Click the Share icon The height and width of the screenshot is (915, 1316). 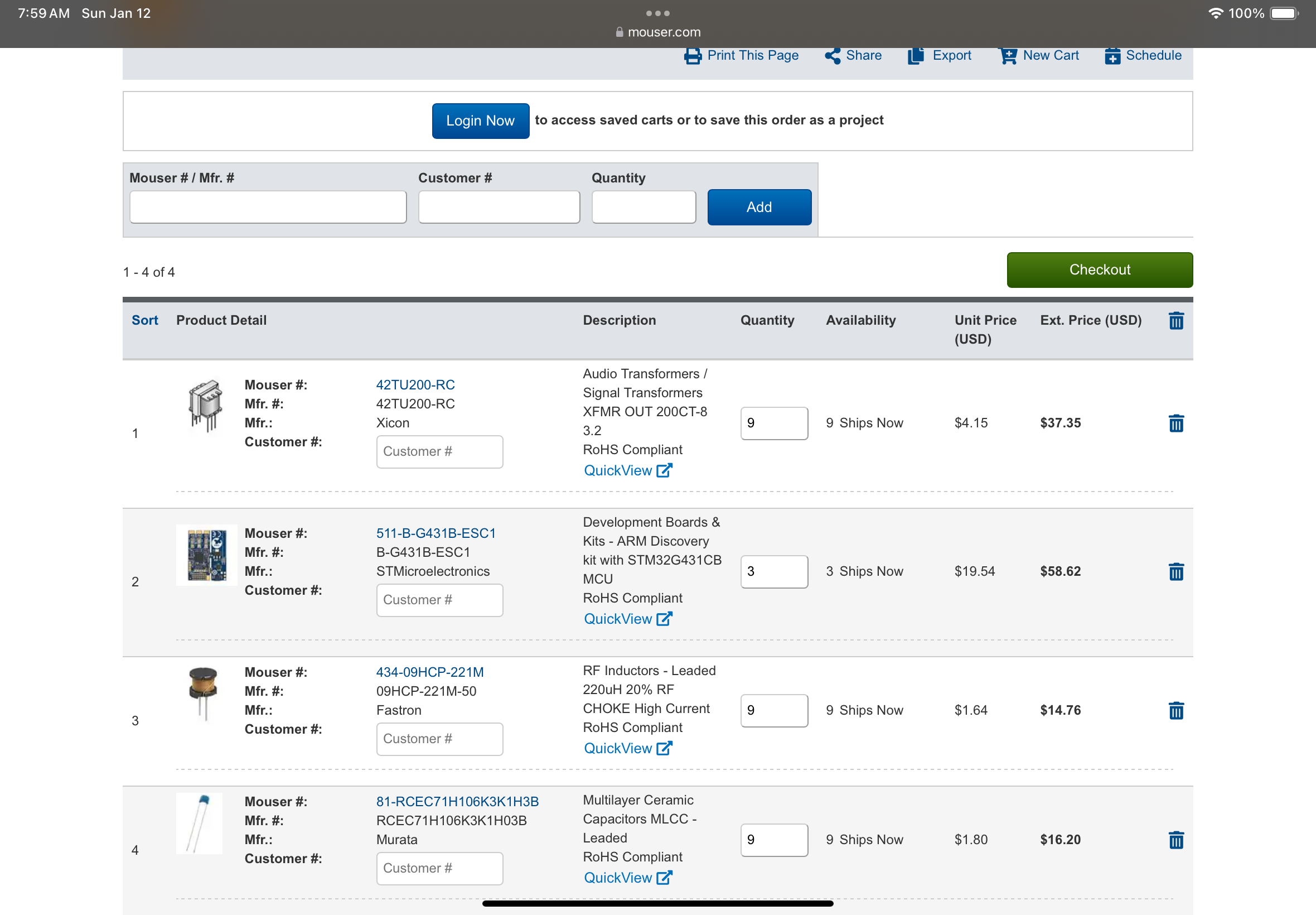833,56
